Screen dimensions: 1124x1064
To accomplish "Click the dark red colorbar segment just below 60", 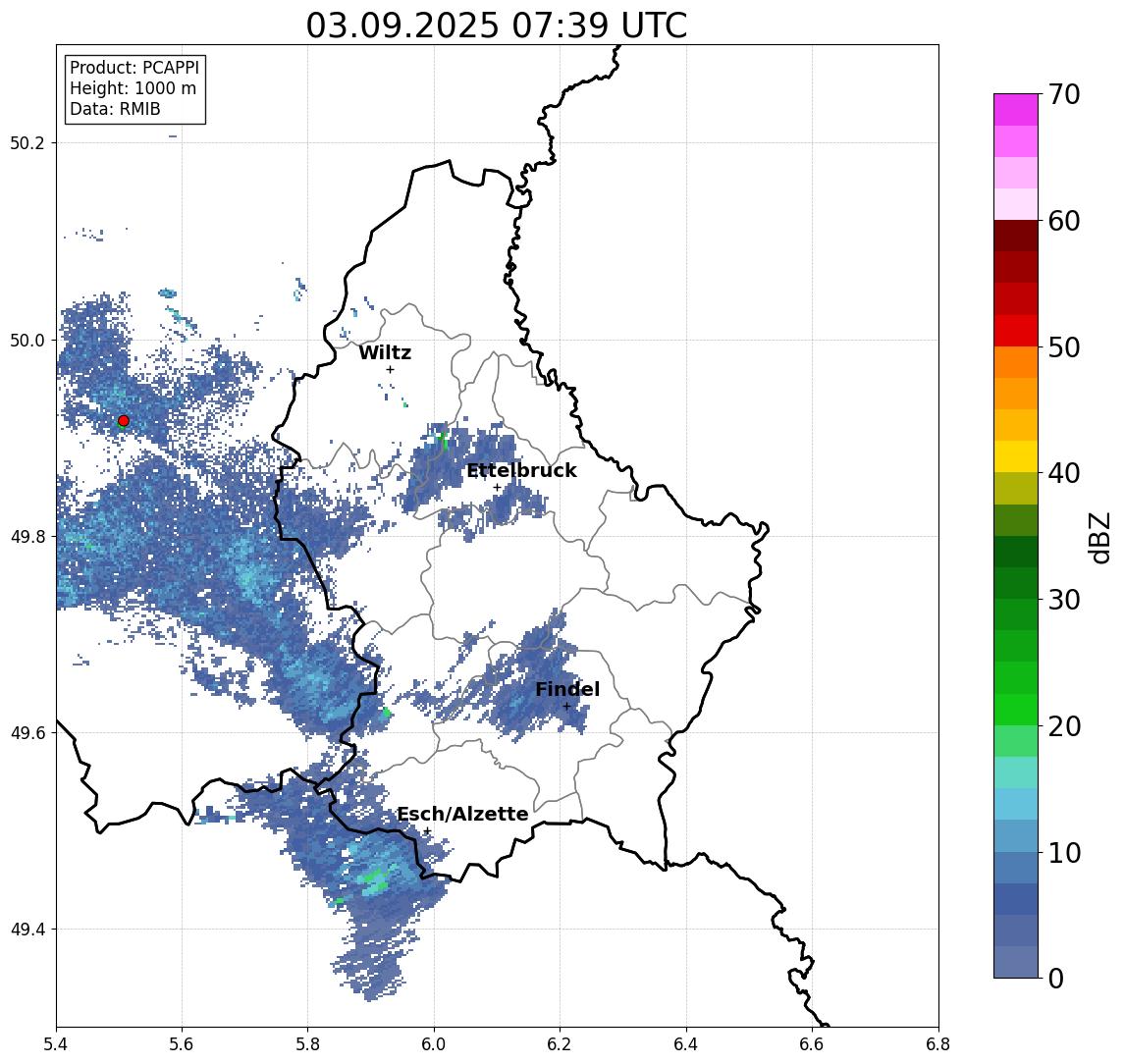I will click(1016, 236).
